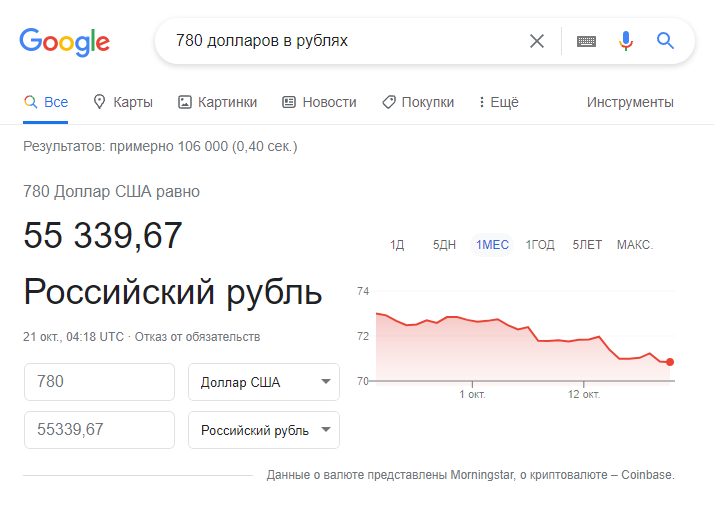This screenshot has width=714, height=508.
Task: Switch to the Картинки images tab
Action: [217, 102]
